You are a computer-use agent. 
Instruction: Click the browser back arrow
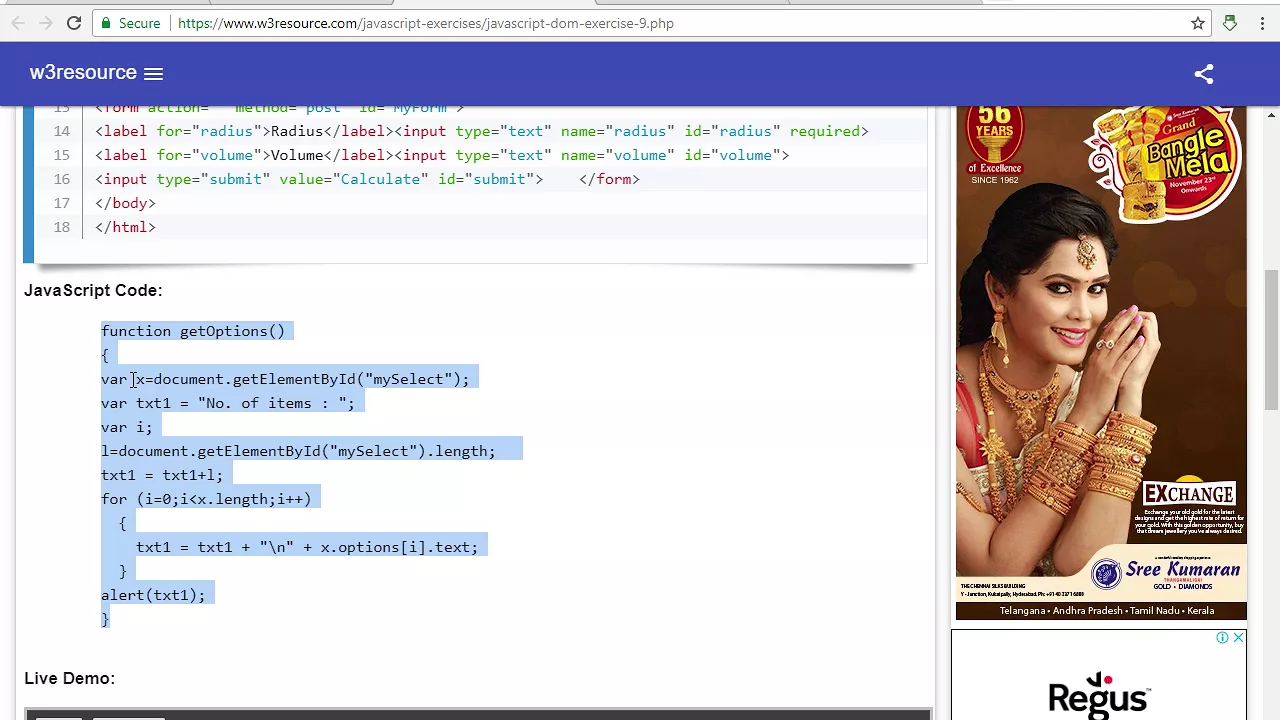click(18, 23)
